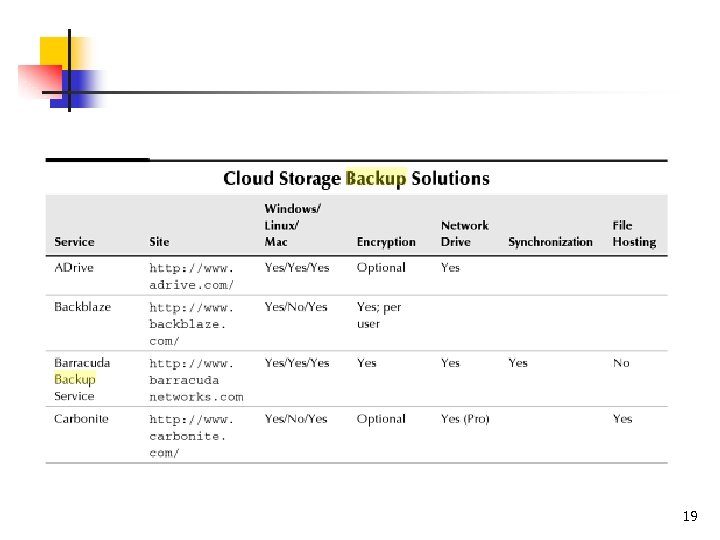Select the Synchronization column header

point(550,242)
